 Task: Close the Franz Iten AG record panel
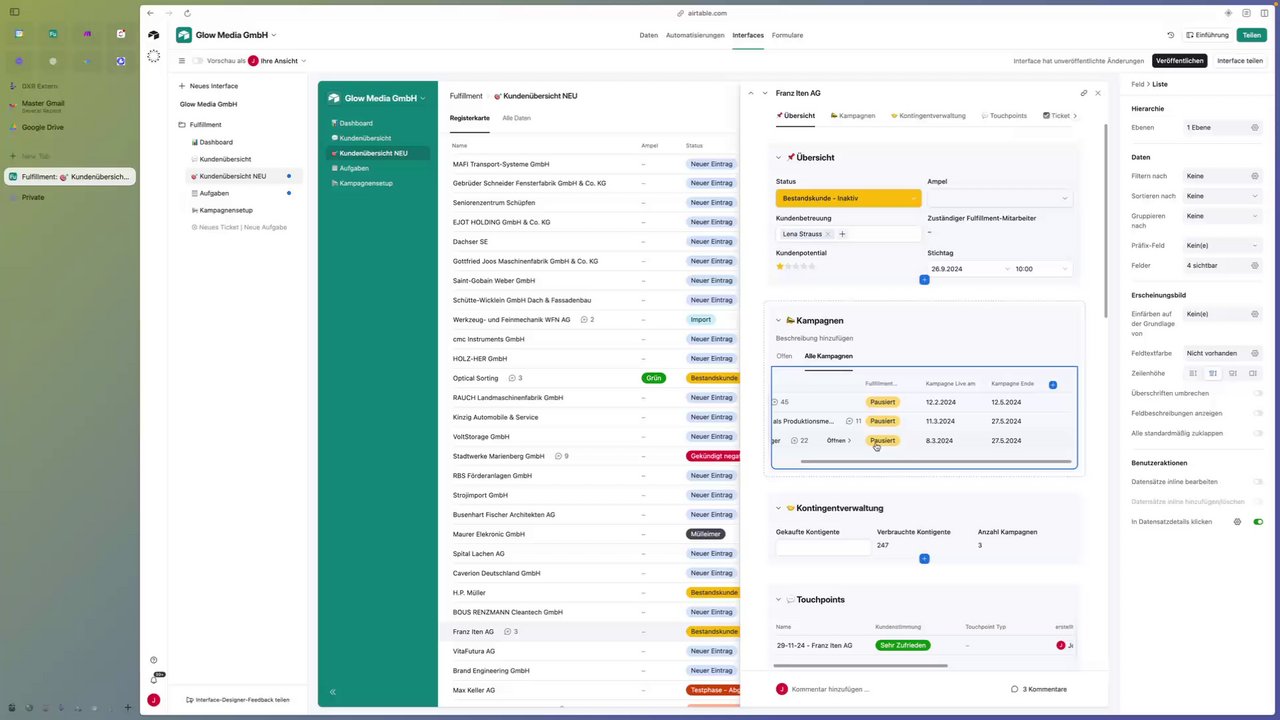pos(1098,93)
